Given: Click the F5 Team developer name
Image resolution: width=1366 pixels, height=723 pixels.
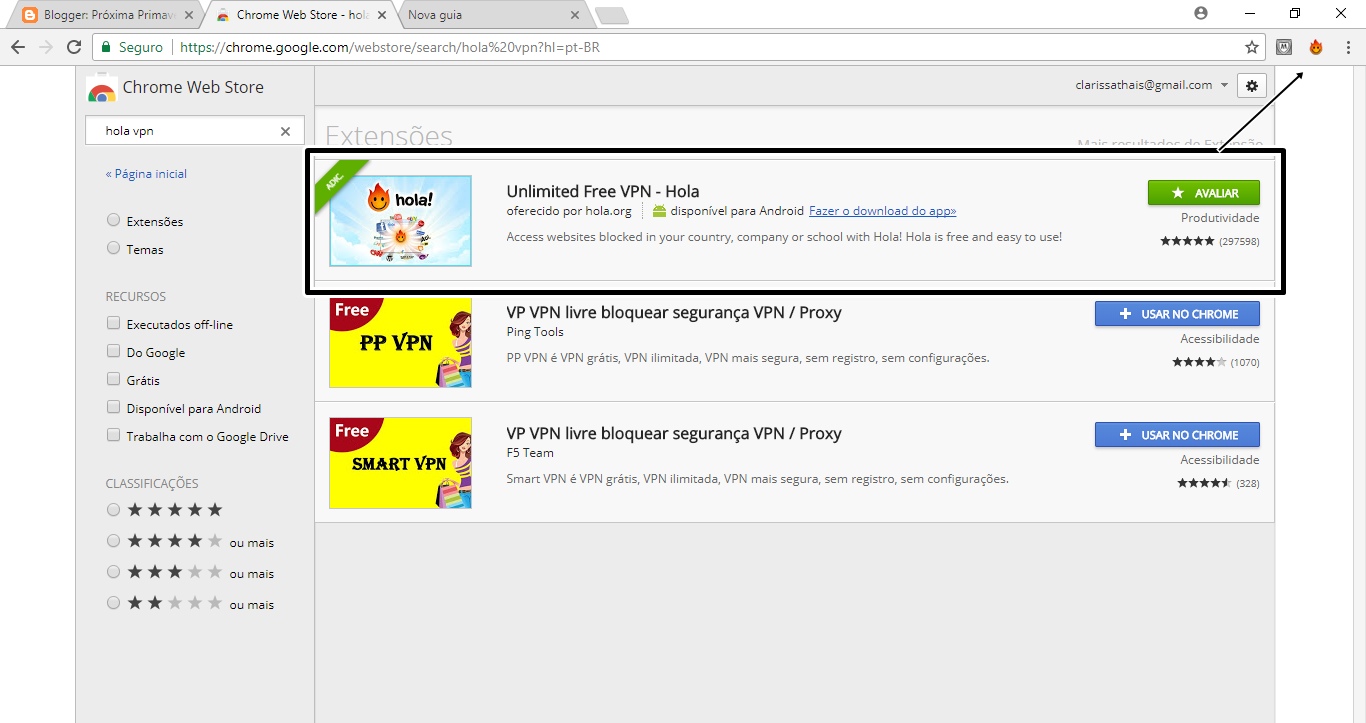Looking at the screenshot, I should tap(530, 453).
